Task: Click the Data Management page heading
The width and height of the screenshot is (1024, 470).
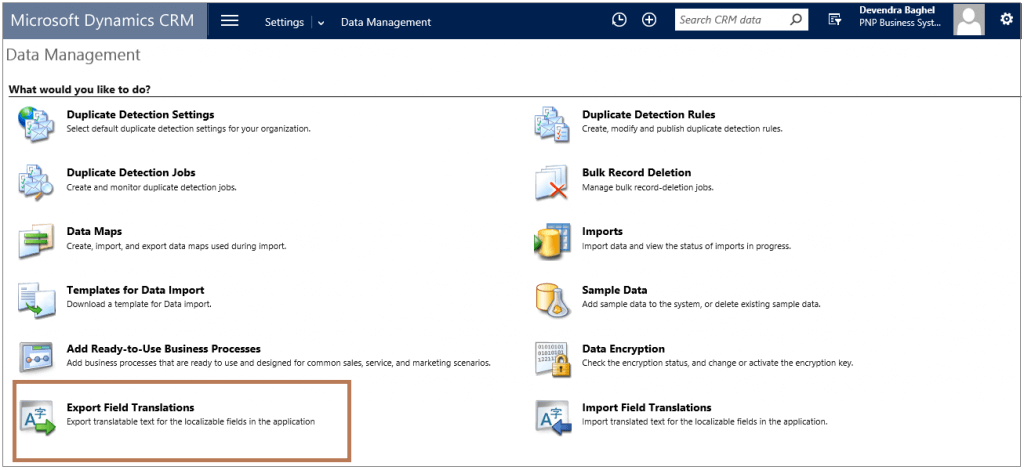Action: coord(73,56)
